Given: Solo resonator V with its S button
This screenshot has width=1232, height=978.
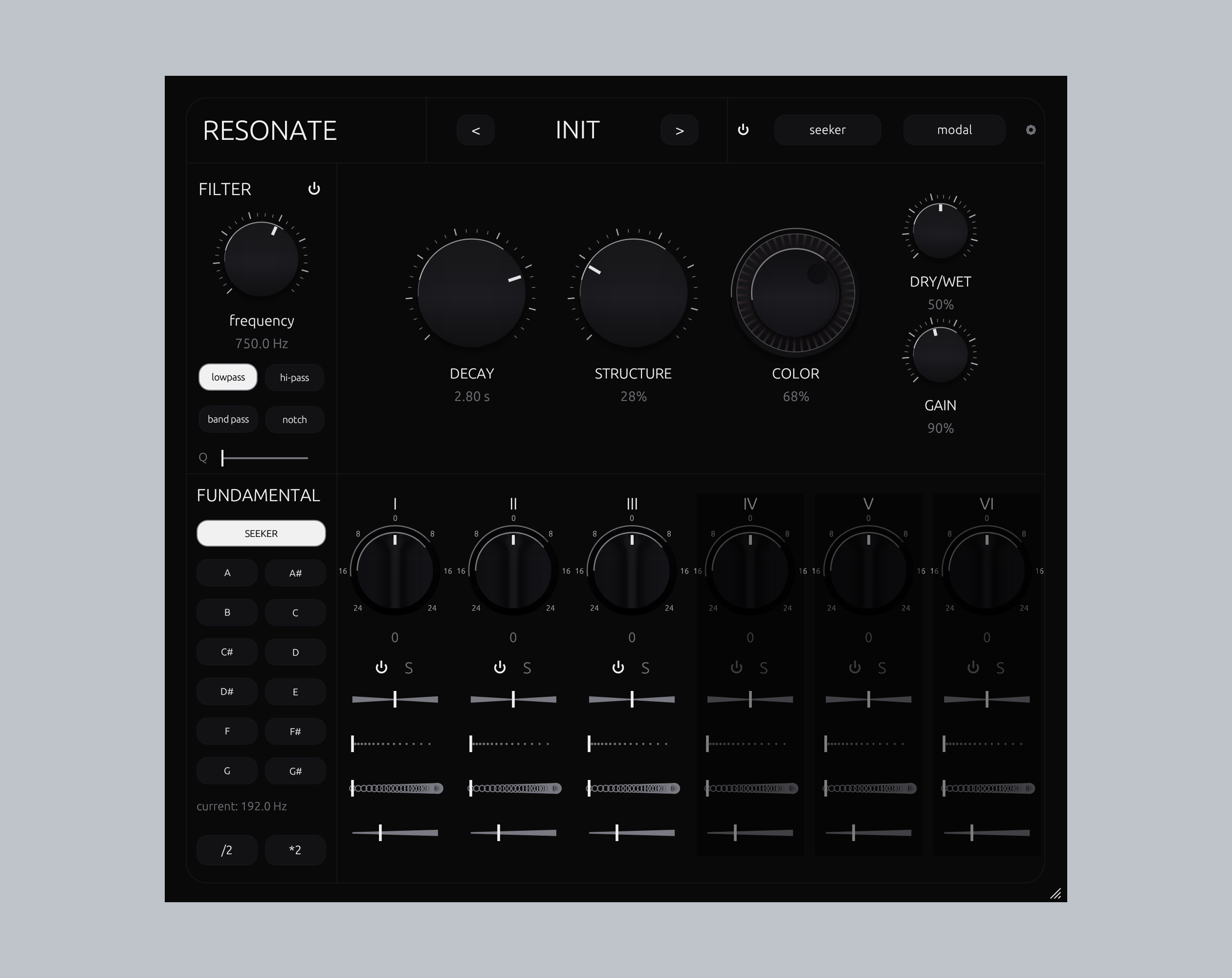Looking at the screenshot, I should pyautogui.click(x=882, y=667).
